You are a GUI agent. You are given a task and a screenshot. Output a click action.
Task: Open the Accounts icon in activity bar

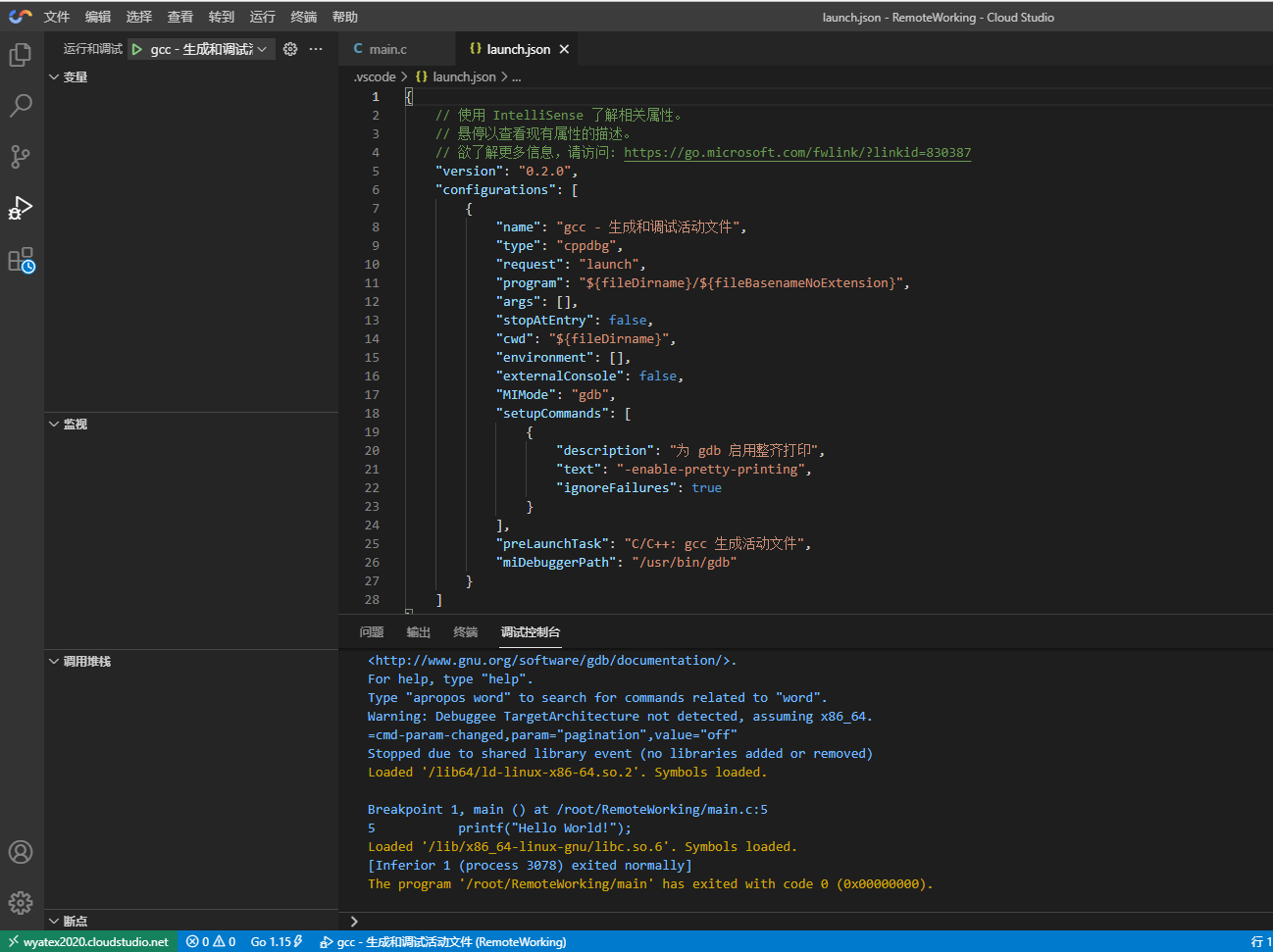pos(21,852)
